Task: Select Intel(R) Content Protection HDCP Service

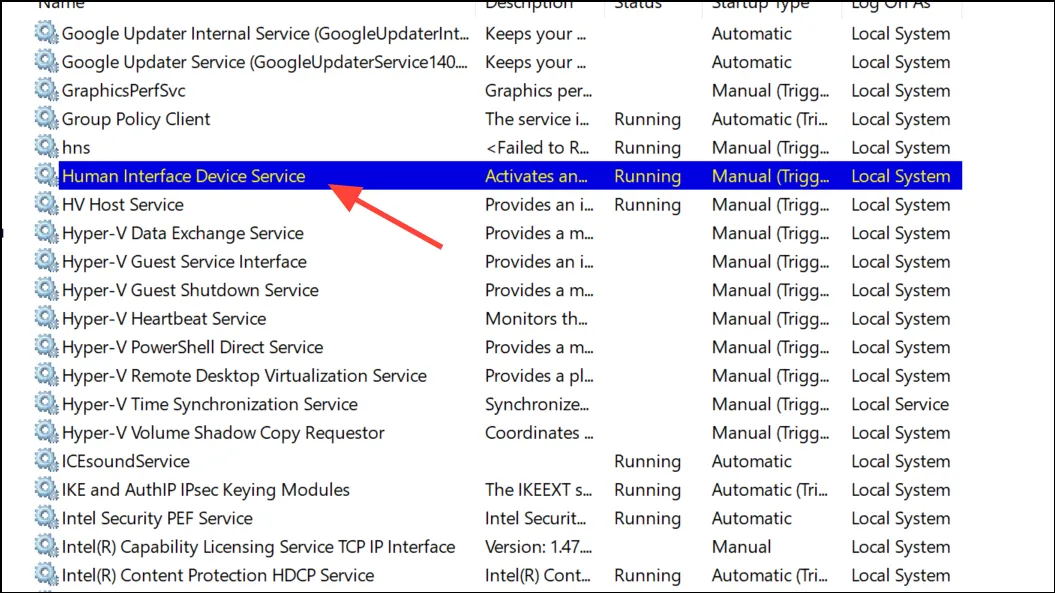Action: [218, 575]
